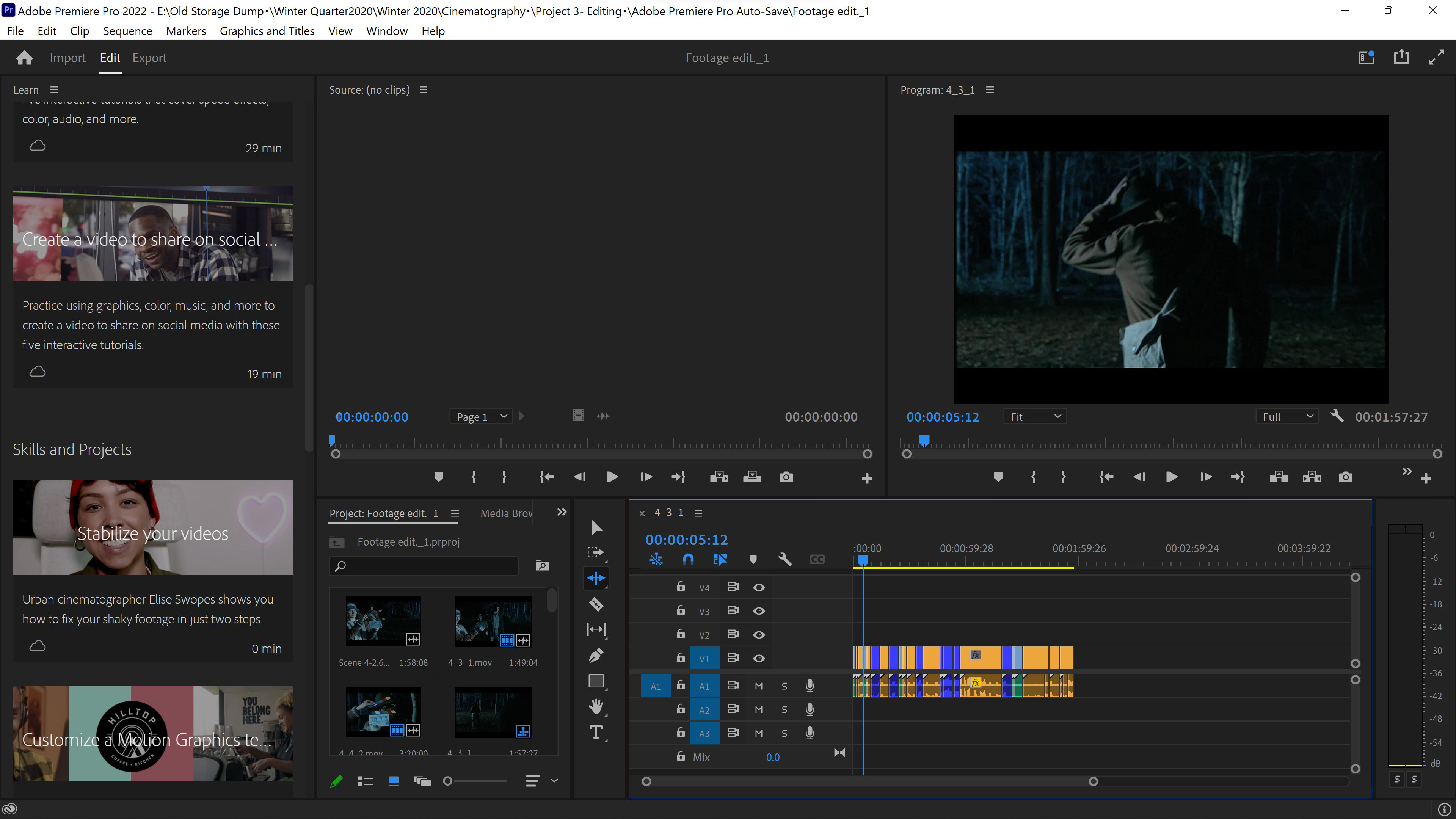Open the Fit zoom level dropdown
This screenshot has width=1456, height=819.
pyautogui.click(x=1035, y=417)
